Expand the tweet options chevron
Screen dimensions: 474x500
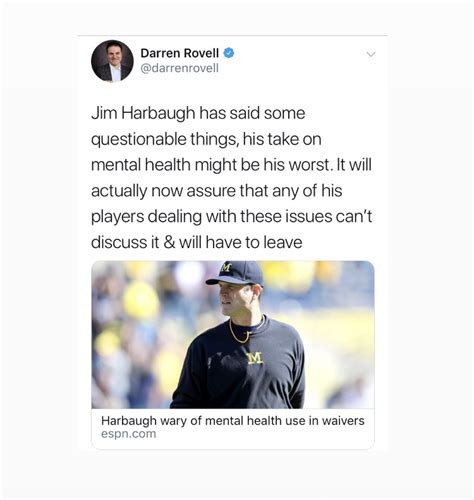pos(371,54)
